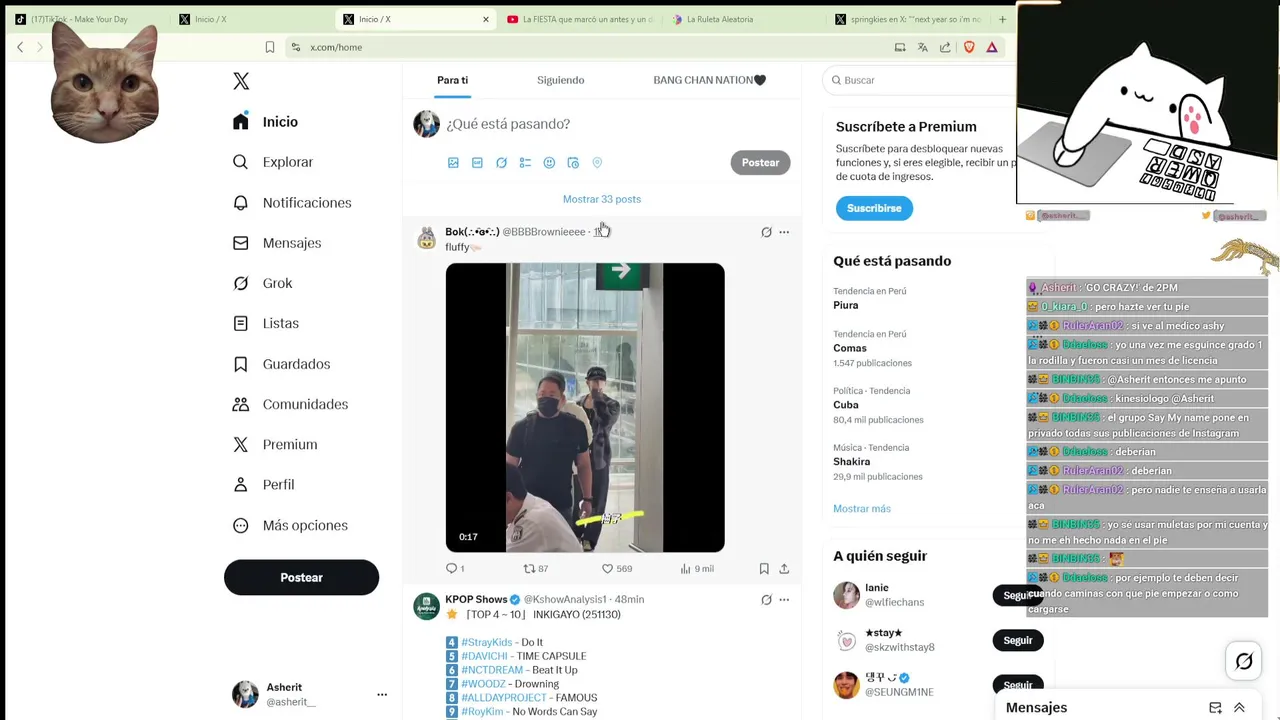Click the browser bookmark icon
This screenshot has width=1280, height=720.
[x=270, y=47]
